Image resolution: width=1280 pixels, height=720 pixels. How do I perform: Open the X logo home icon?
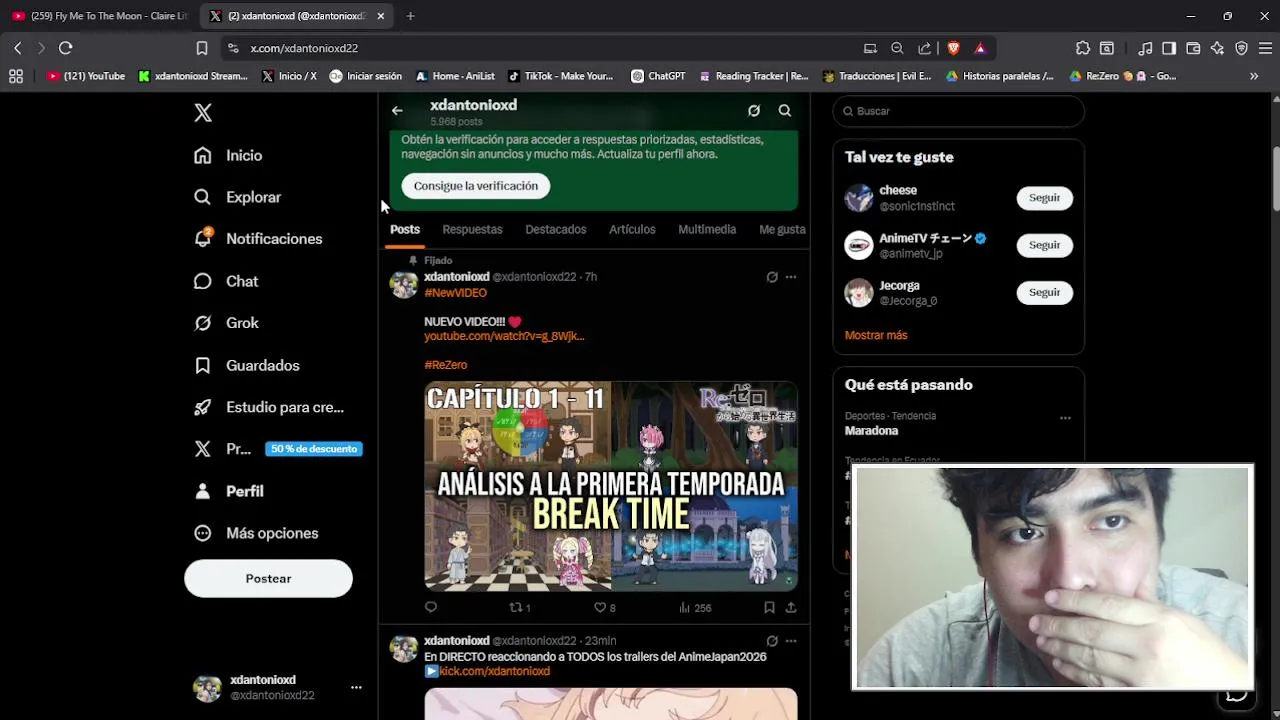[203, 113]
